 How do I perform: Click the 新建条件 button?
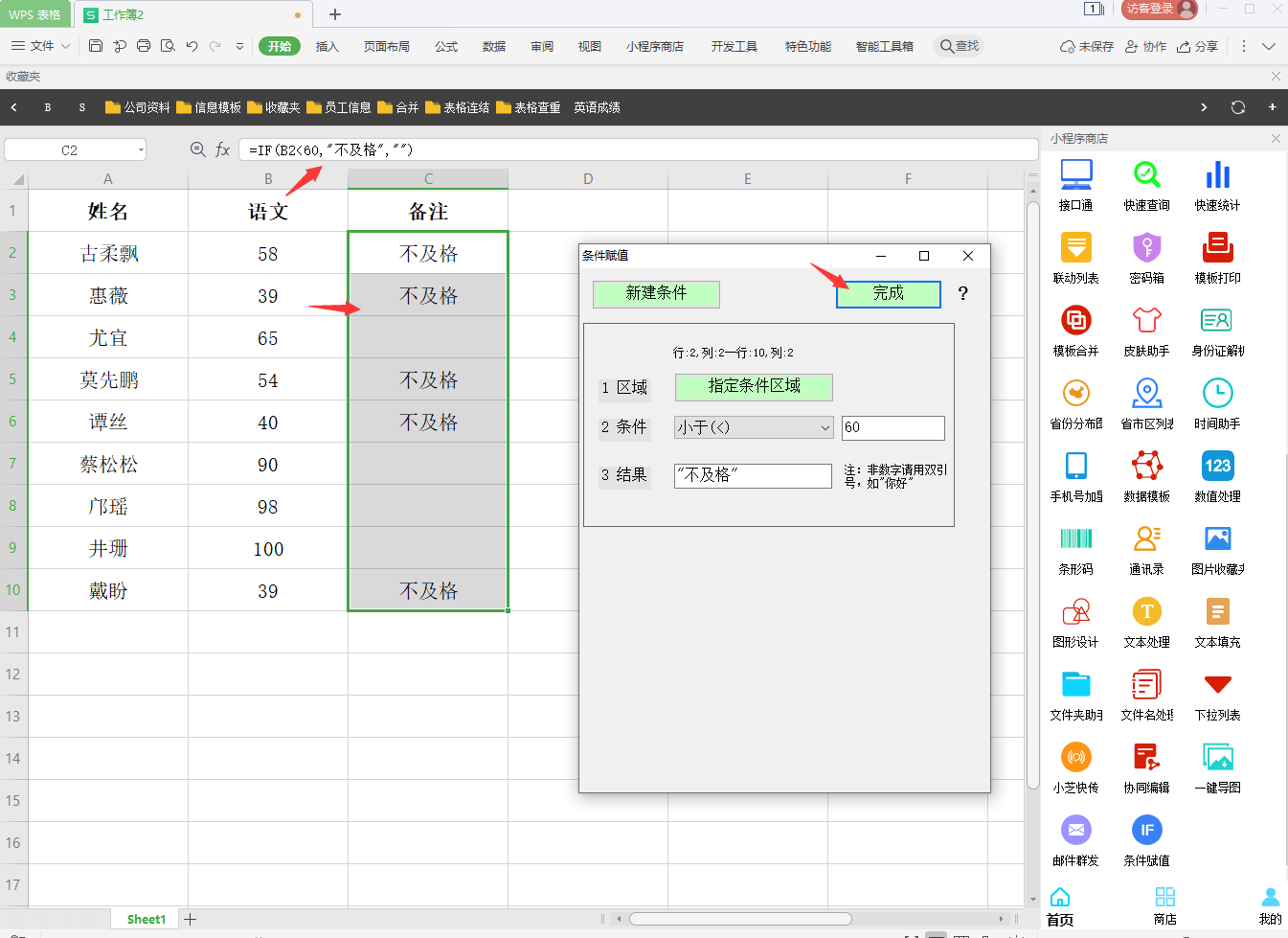656,294
